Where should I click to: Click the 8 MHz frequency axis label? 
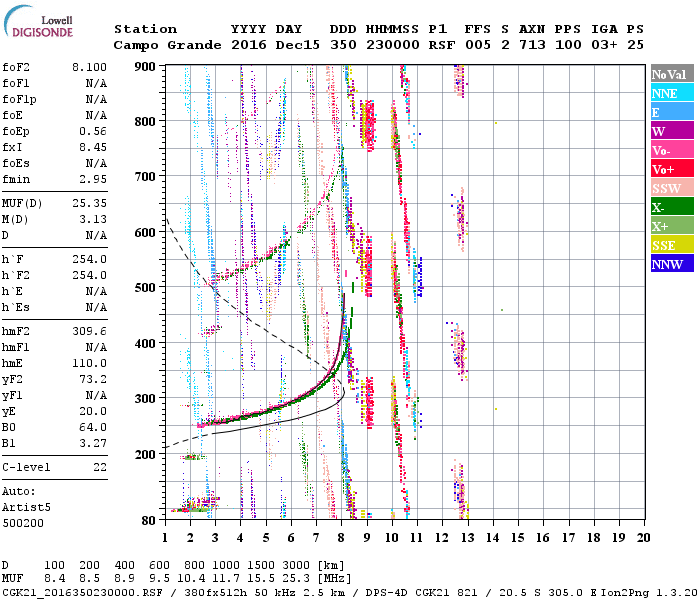pyautogui.click(x=342, y=537)
